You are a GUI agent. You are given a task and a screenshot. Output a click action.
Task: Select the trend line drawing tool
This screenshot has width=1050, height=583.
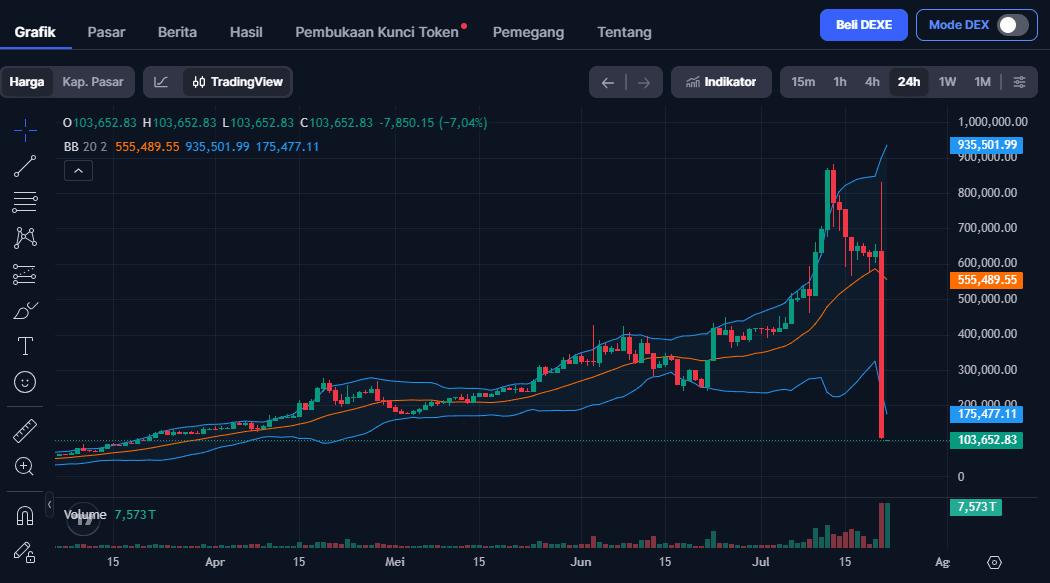(25, 167)
